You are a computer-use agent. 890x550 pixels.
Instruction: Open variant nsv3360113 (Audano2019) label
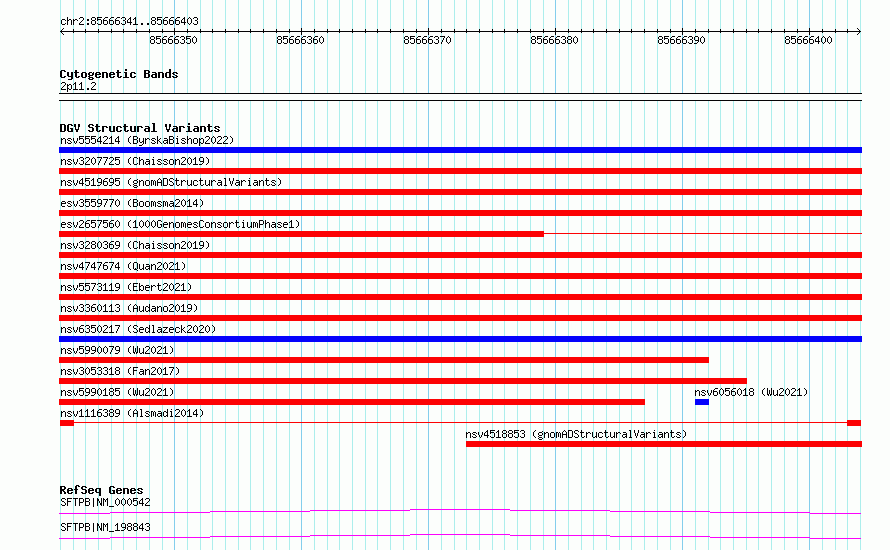click(x=129, y=308)
